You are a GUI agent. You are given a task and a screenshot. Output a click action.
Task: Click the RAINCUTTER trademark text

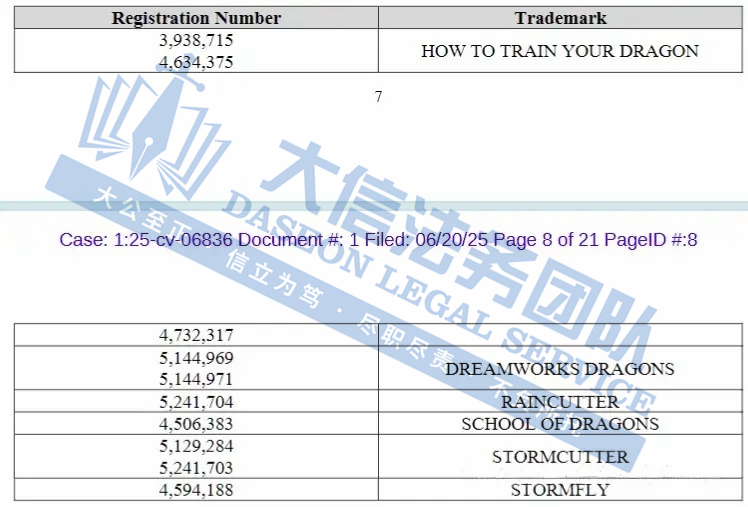coord(560,402)
